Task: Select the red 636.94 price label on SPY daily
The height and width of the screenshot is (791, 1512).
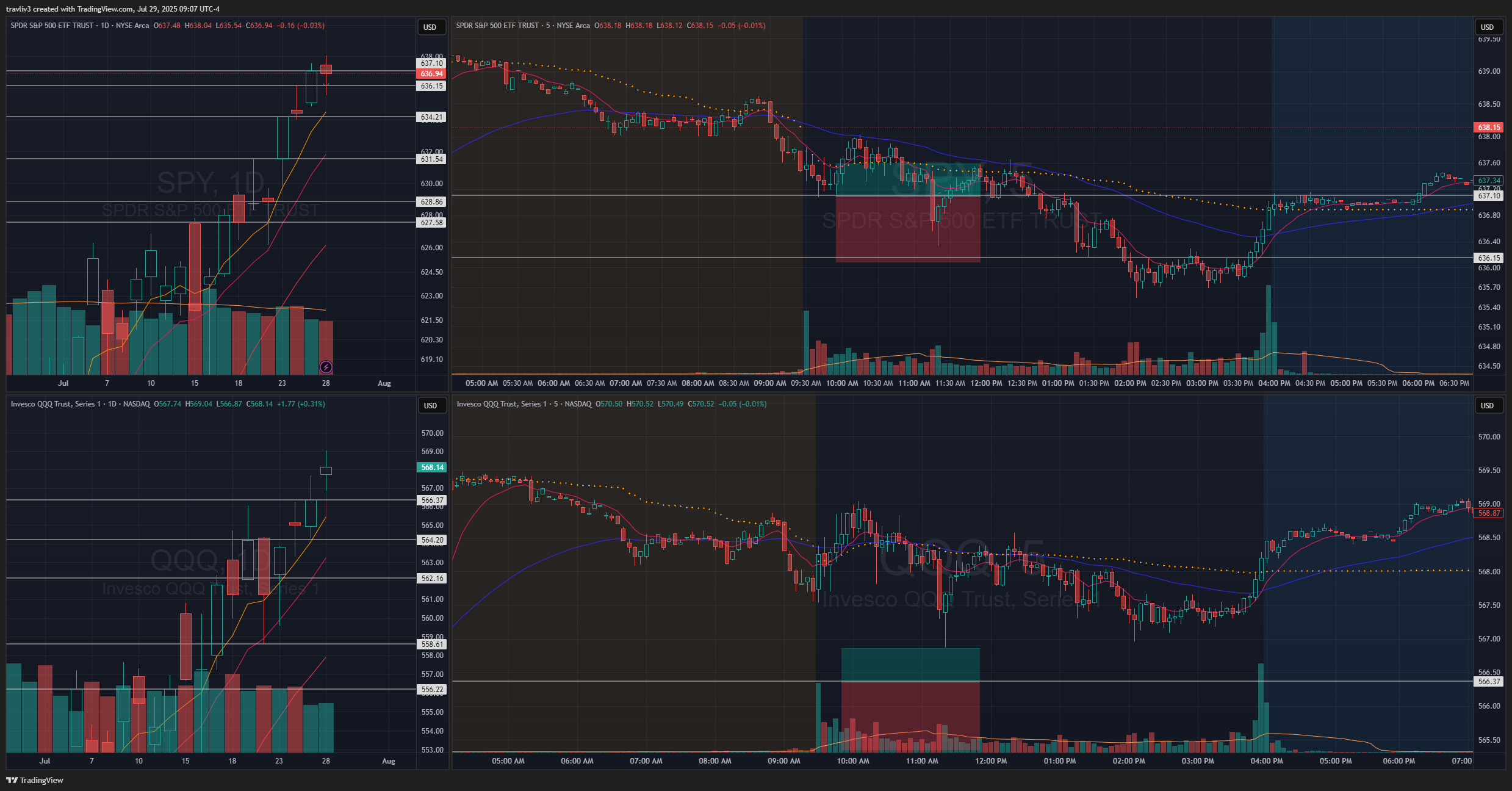Action: 431,74
